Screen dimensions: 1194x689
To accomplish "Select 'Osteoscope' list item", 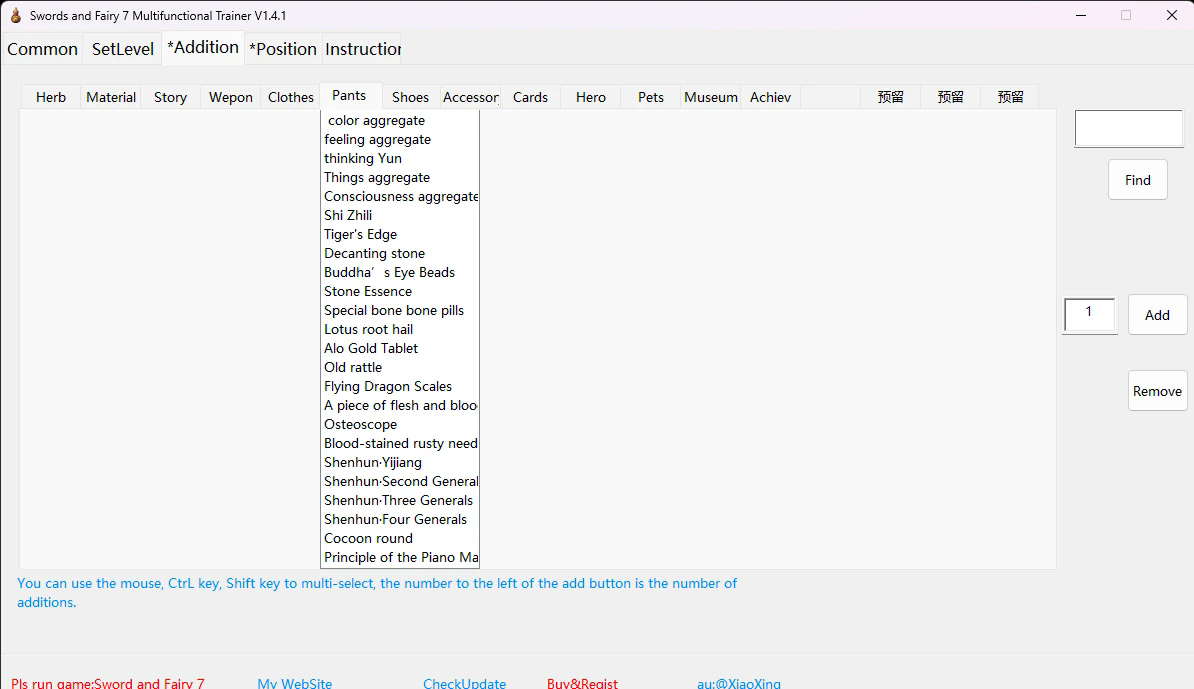I will (400, 425).
